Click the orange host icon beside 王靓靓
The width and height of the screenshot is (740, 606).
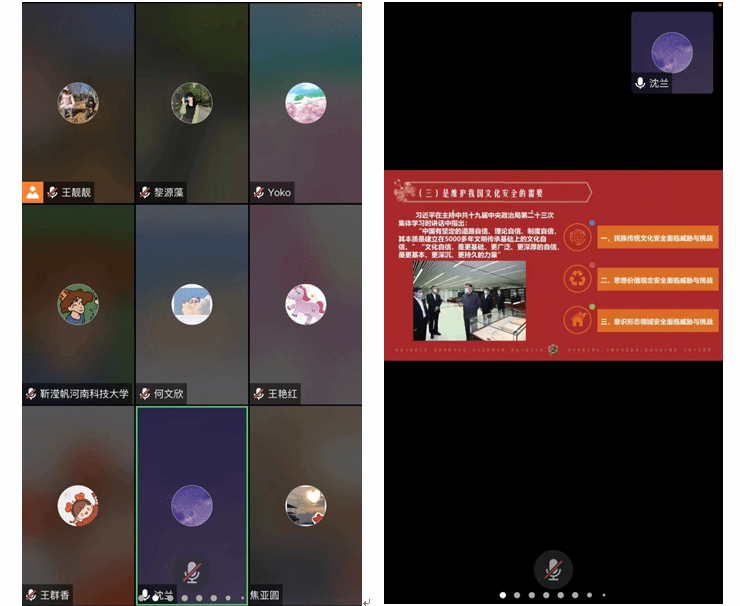33,192
